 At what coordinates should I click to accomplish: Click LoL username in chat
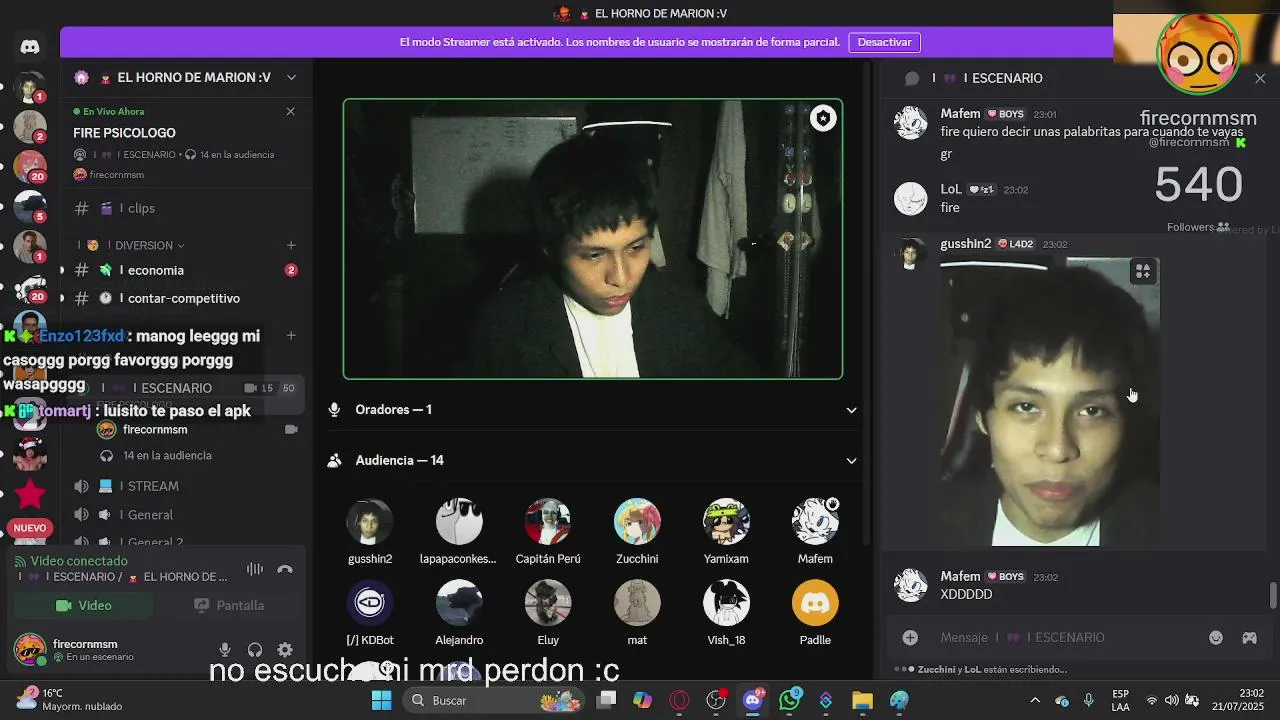[x=951, y=189]
